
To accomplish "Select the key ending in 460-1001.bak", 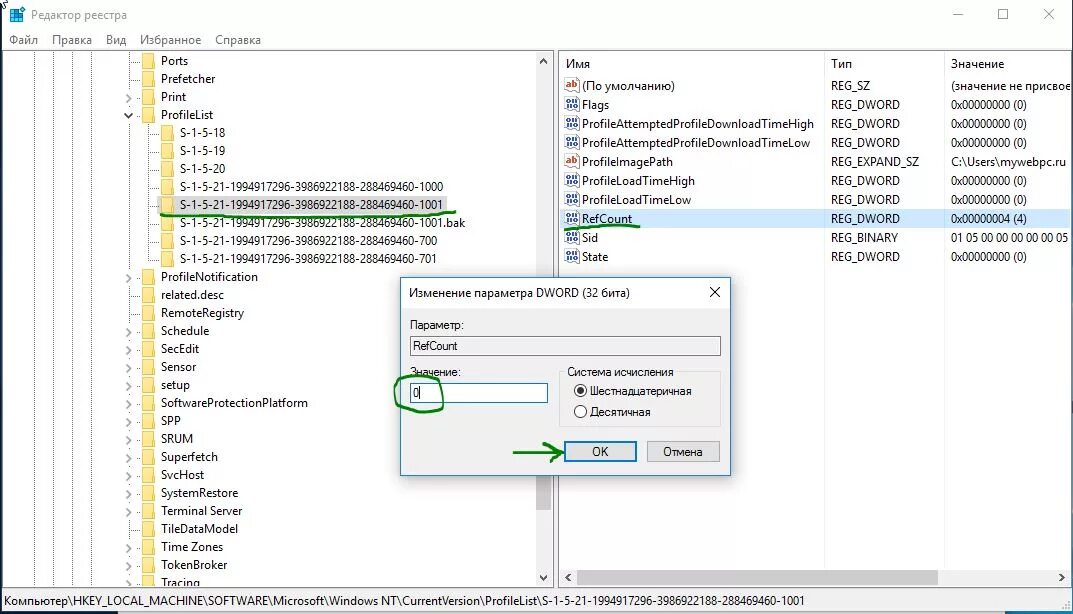I will 322,222.
